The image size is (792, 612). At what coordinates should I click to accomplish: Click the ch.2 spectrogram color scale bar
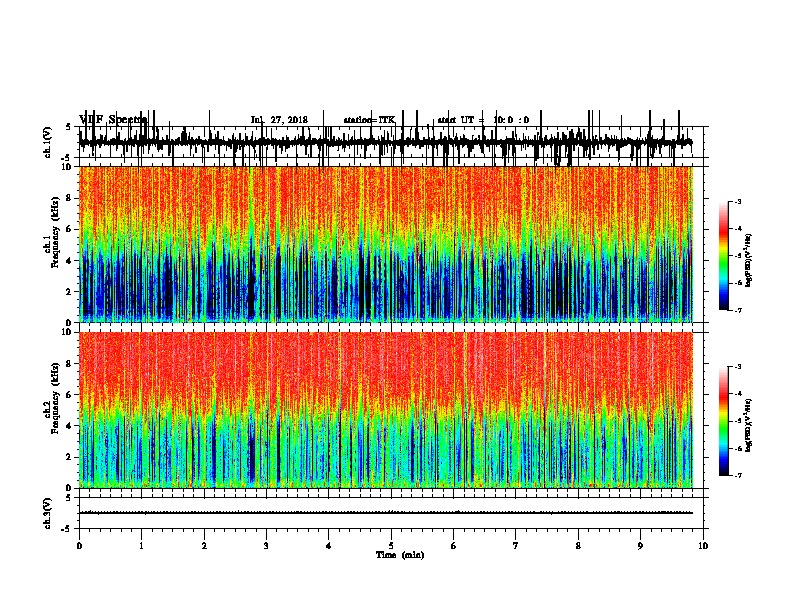pos(724,421)
